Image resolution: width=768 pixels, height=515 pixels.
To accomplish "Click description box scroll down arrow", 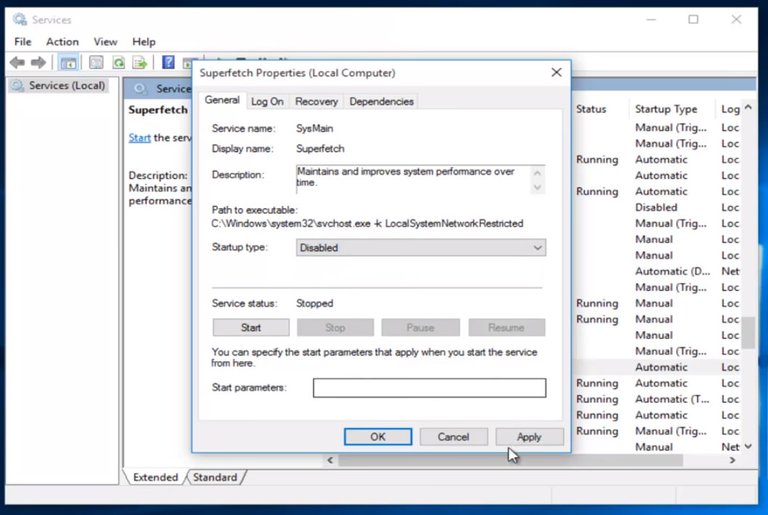I will [x=537, y=187].
